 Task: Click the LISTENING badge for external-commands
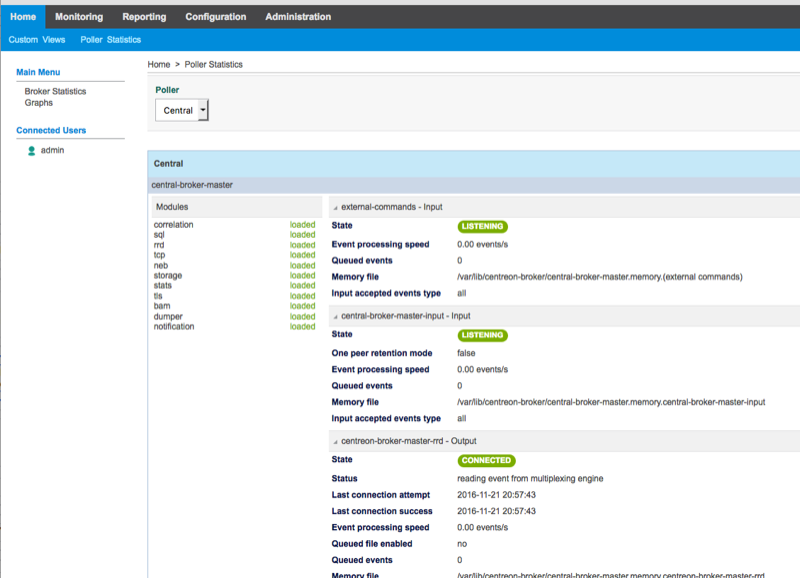point(482,226)
